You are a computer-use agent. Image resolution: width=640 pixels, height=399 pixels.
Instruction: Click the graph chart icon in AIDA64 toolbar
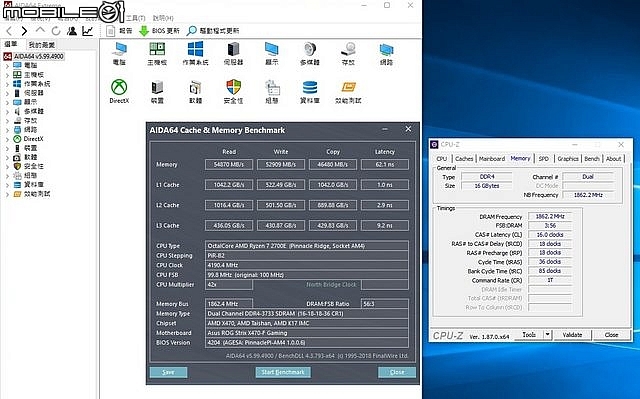(87, 31)
